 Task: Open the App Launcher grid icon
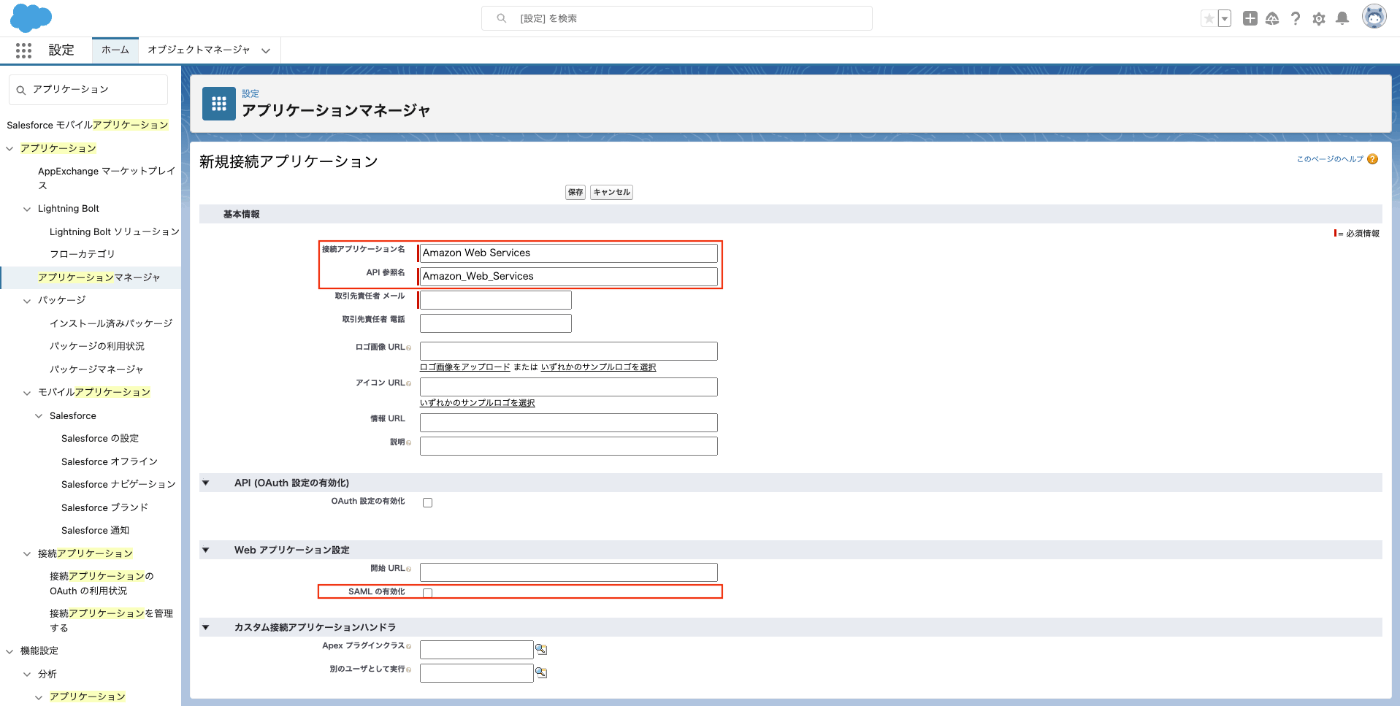point(24,50)
